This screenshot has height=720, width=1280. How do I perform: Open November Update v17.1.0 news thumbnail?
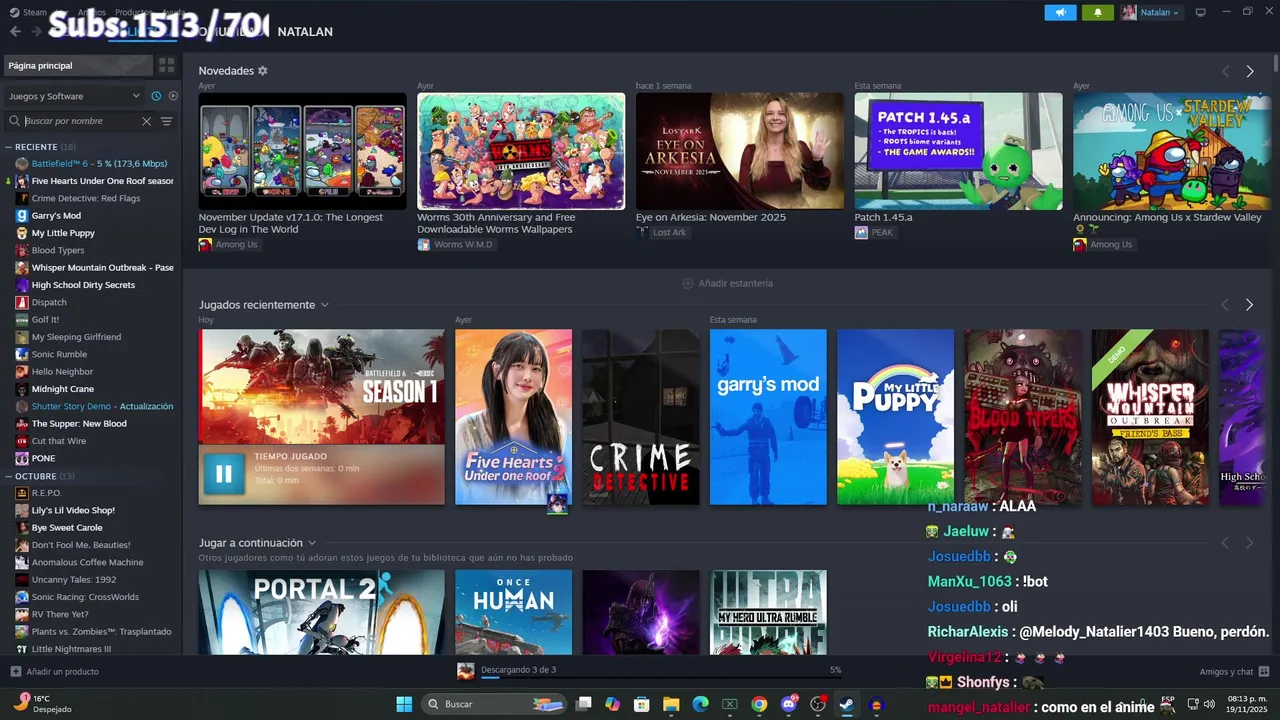pos(302,151)
